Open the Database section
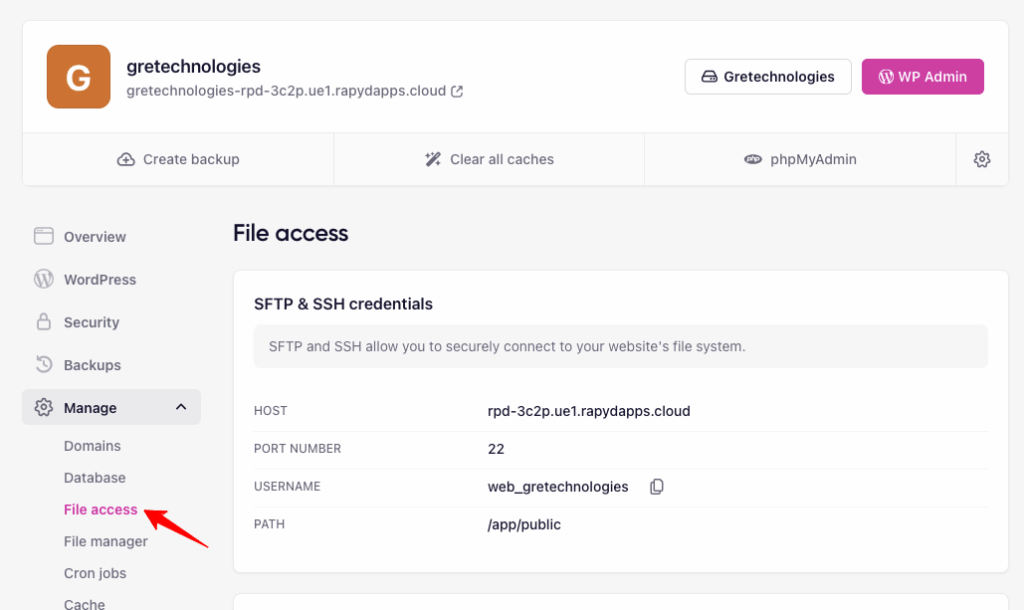Image resolution: width=1024 pixels, height=610 pixels. click(94, 478)
